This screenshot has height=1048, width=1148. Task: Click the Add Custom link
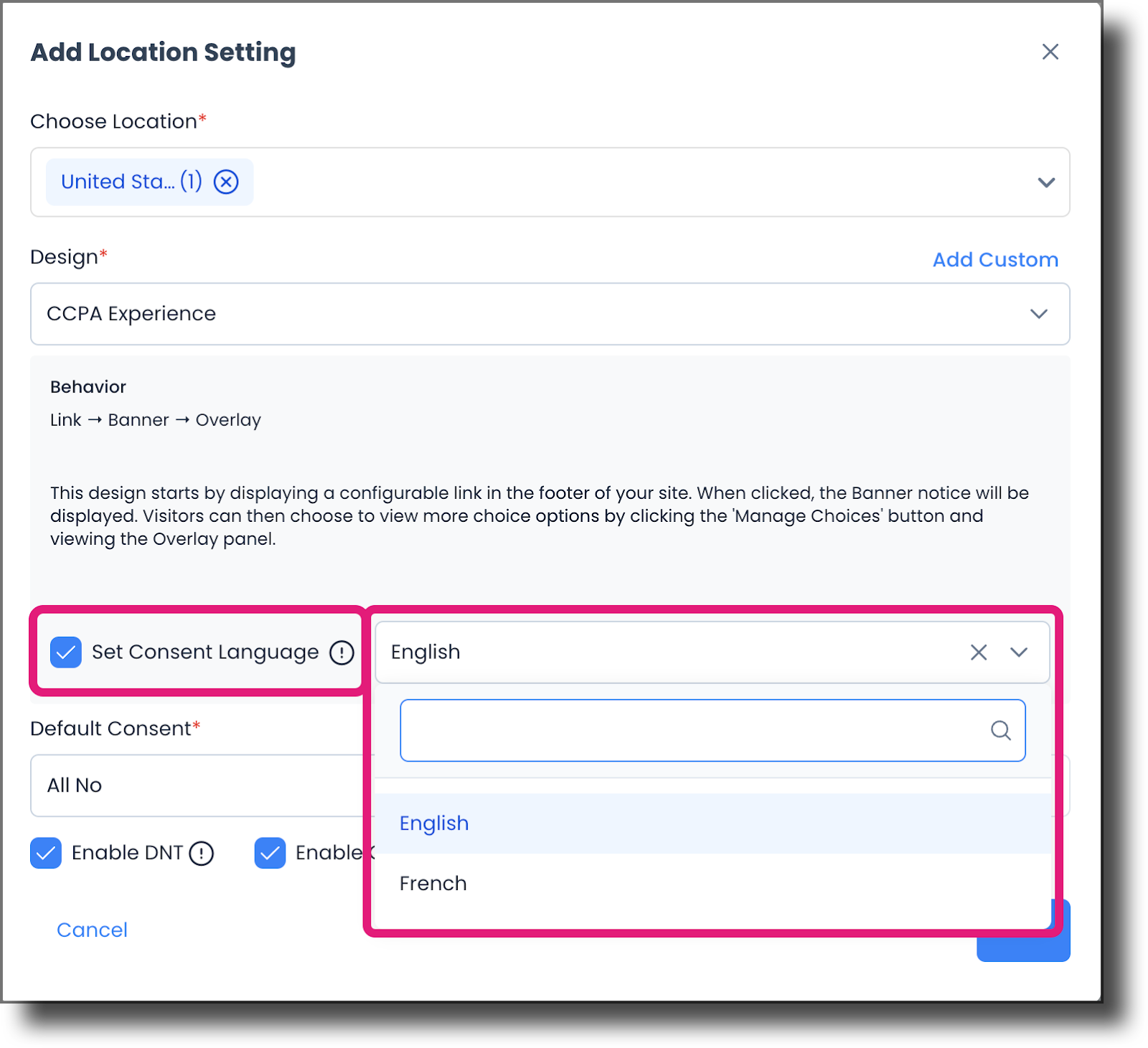point(995,259)
